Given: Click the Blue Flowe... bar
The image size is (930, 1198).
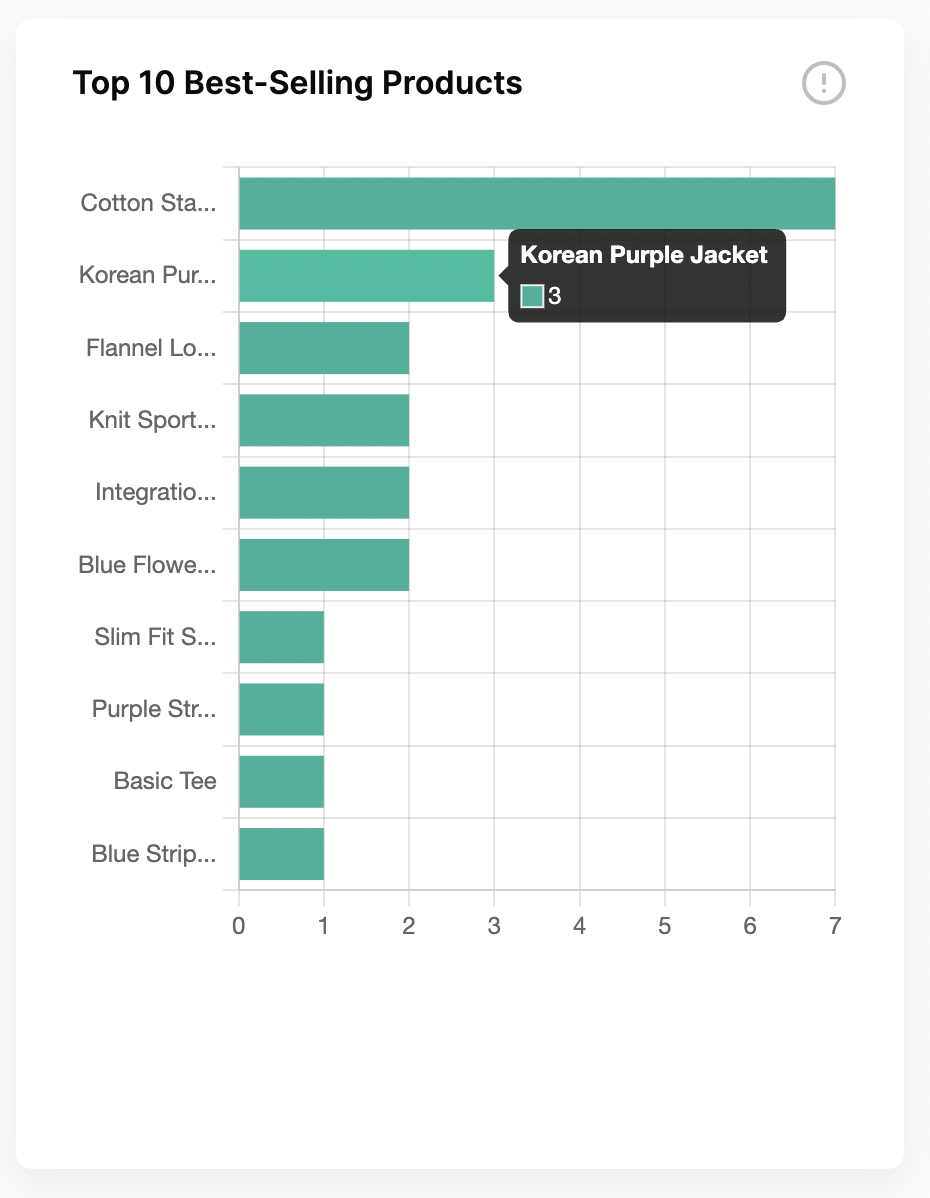Looking at the screenshot, I should [324, 565].
